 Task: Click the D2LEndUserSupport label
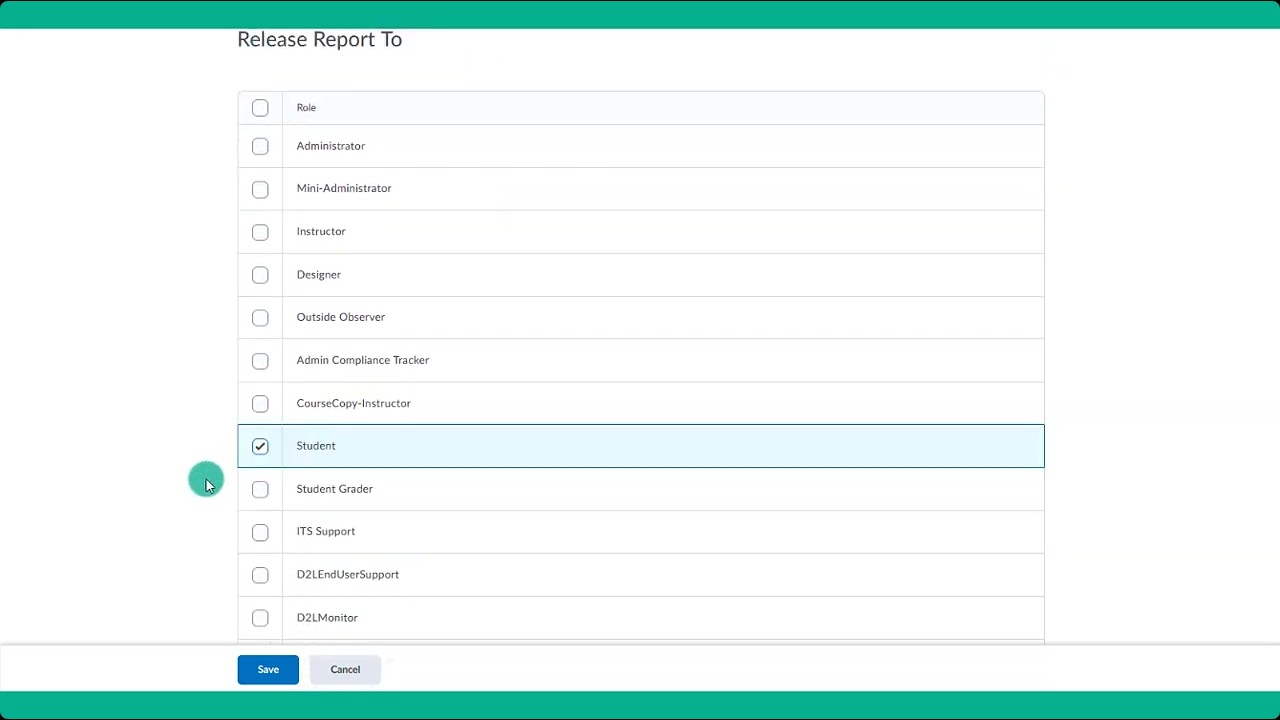coord(347,574)
